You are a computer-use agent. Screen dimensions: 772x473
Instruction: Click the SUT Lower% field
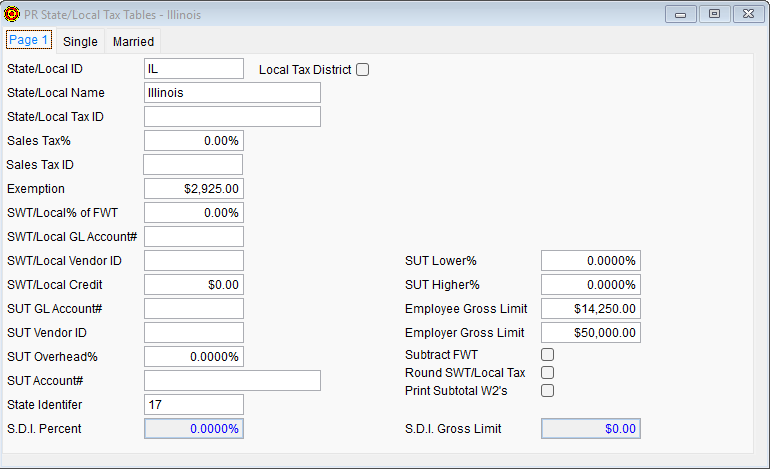pyautogui.click(x=591, y=261)
